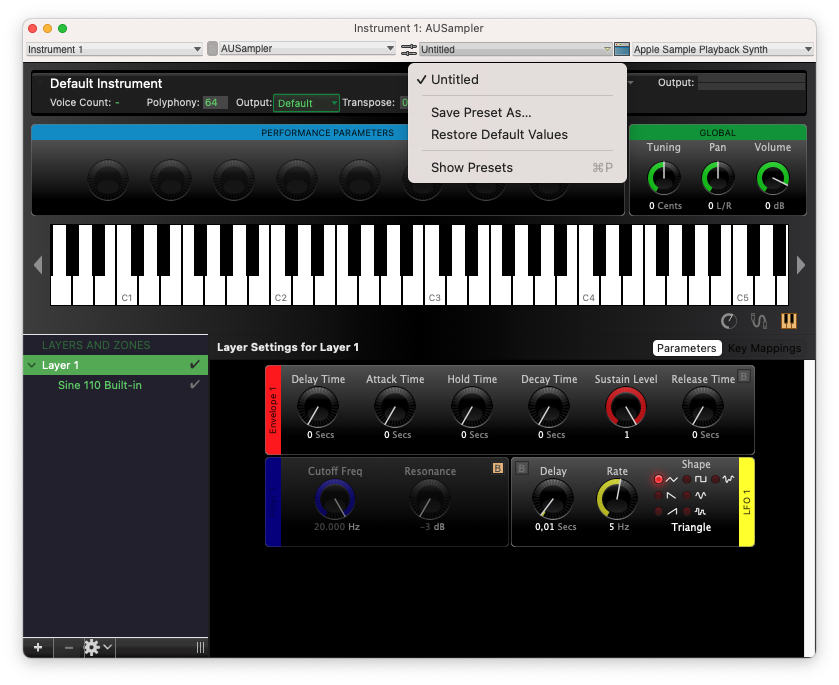Click the round dial view icon
Viewport: 839px width, 685px height.
pyautogui.click(x=728, y=321)
